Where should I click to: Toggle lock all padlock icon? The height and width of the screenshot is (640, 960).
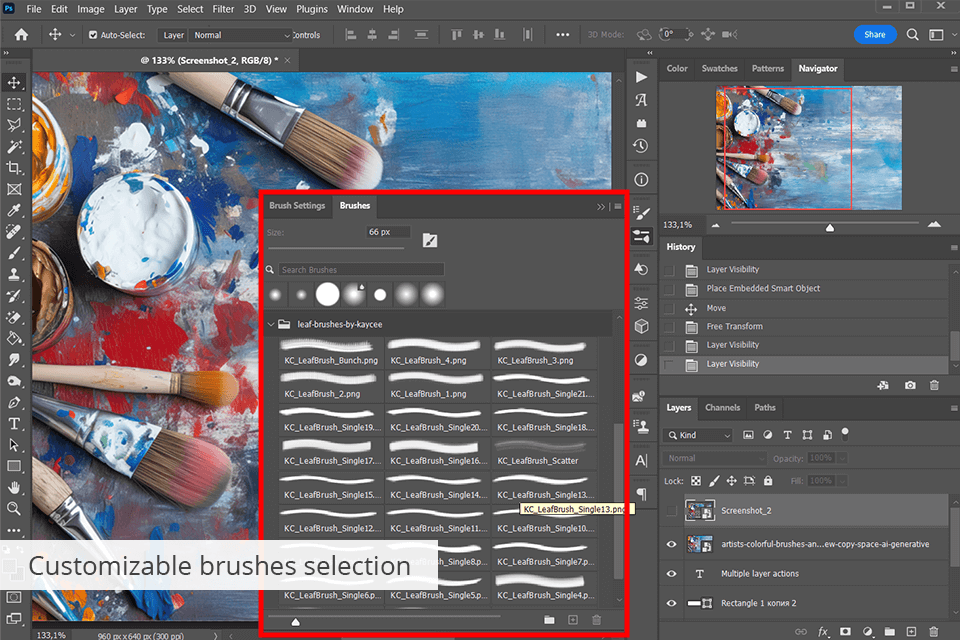pos(768,481)
